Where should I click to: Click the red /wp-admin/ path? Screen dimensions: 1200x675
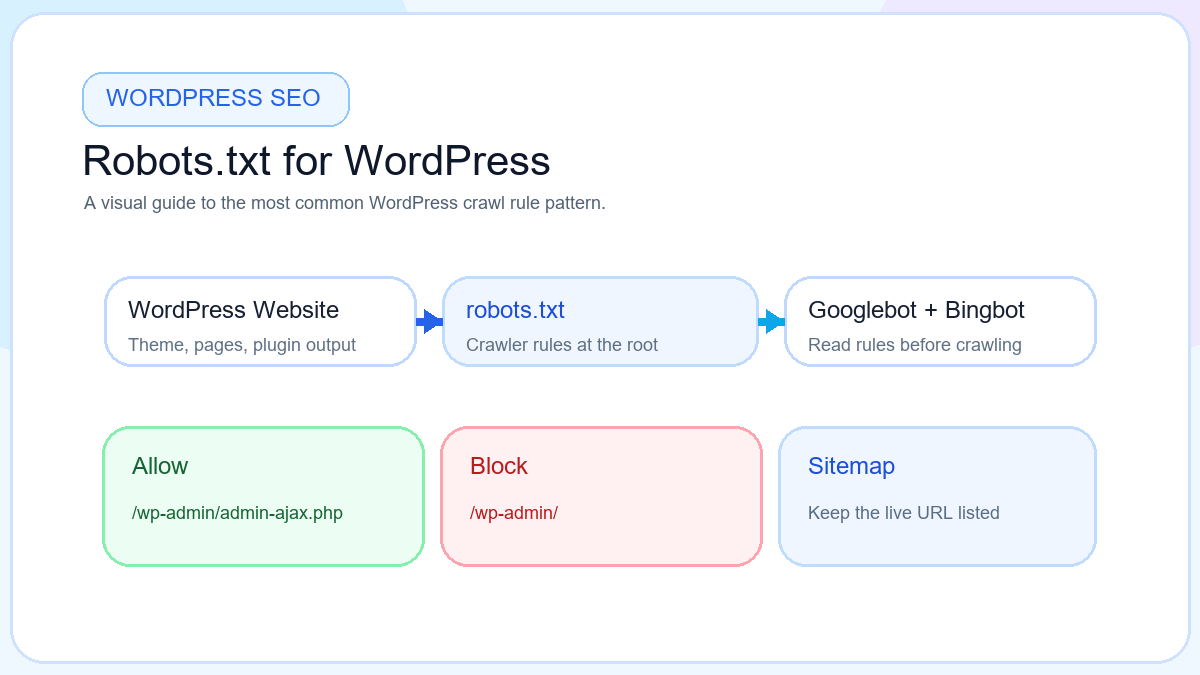(x=514, y=513)
